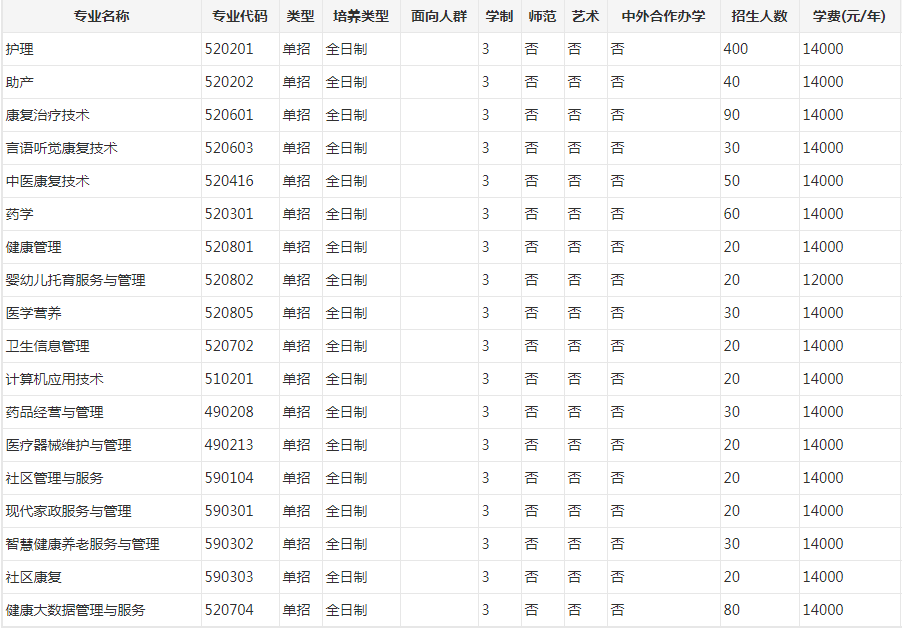Viewport: 902px width, 629px height.
Task: Click major code 490208
Action: [229, 412]
